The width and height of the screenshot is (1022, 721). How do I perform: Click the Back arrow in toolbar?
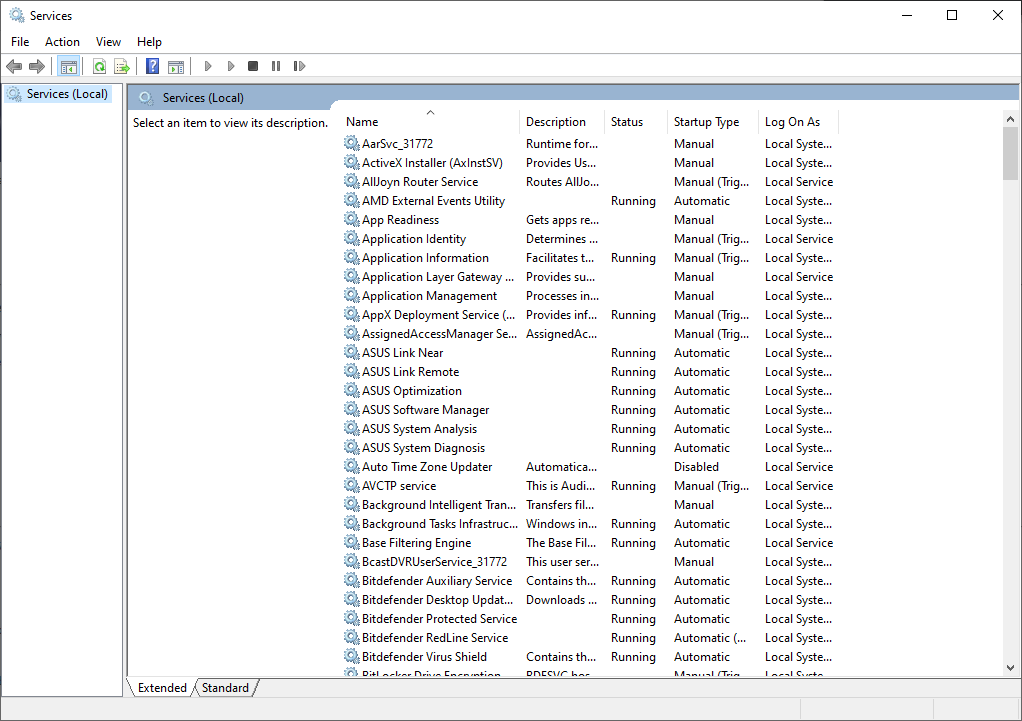tap(14, 66)
